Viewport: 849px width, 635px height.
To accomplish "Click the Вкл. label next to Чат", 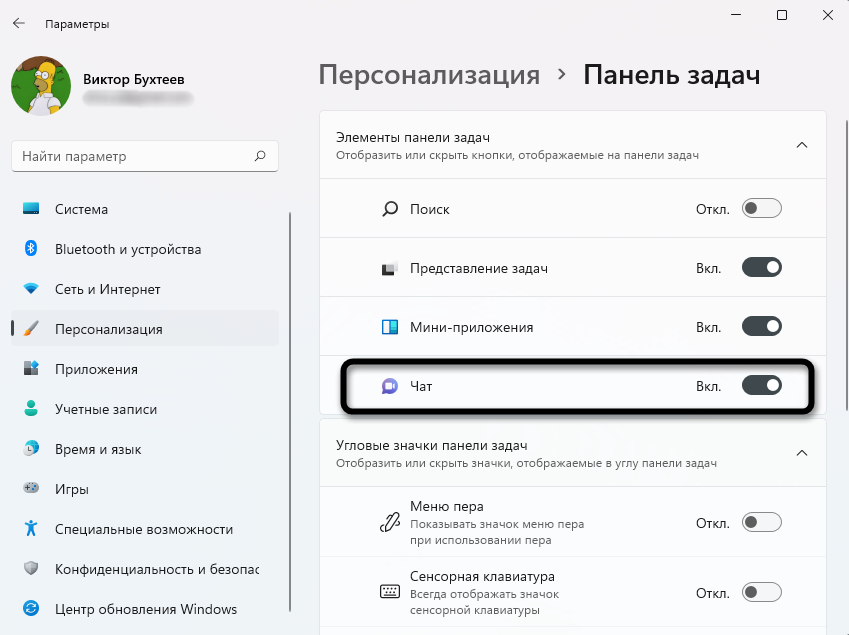I will pos(709,387).
